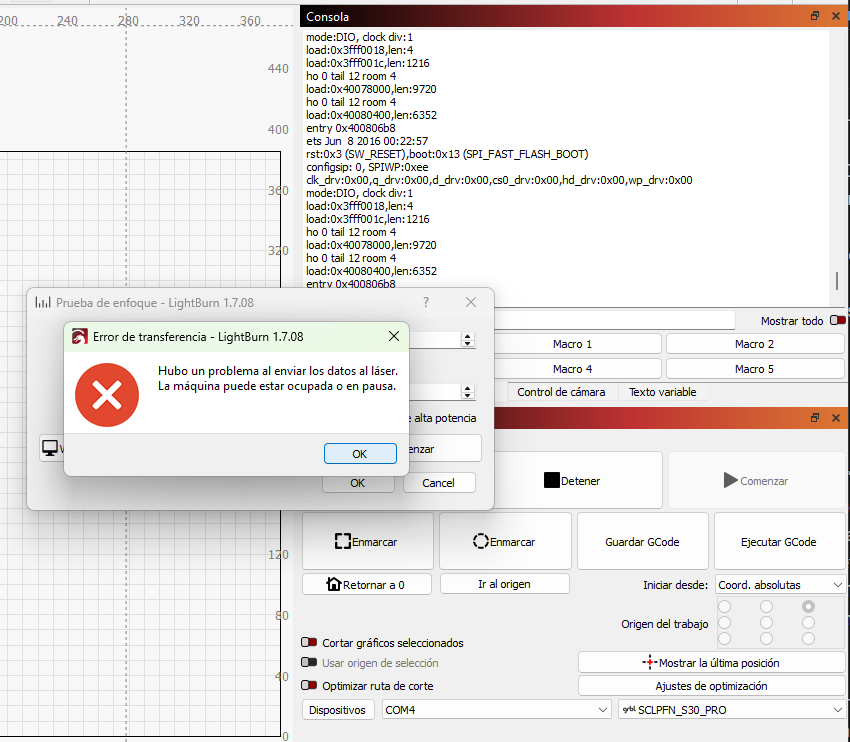Image resolution: width=850 pixels, height=742 pixels.
Task: Run Macro 5
Action: 755,369
